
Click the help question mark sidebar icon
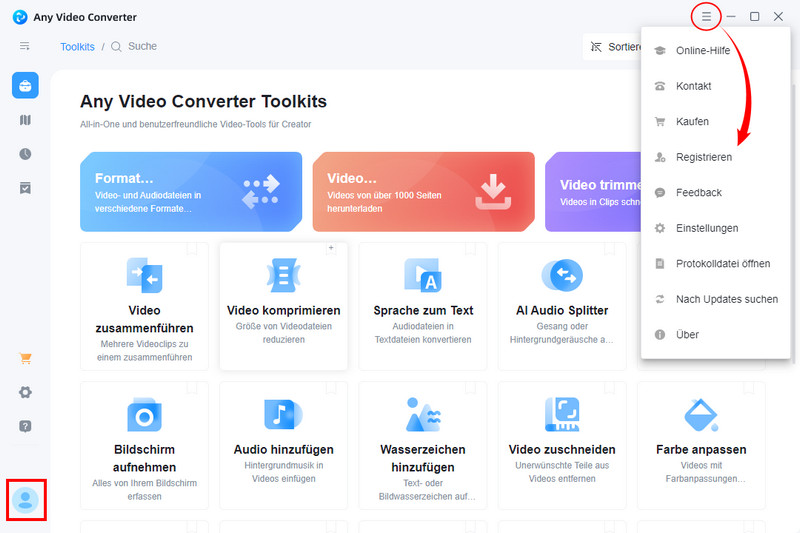coord(25,426)
